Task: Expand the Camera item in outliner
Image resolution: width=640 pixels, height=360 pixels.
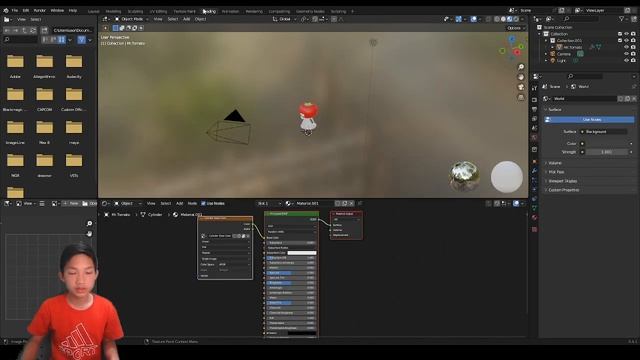Action: pyautogui.click(x=546, y=54)
